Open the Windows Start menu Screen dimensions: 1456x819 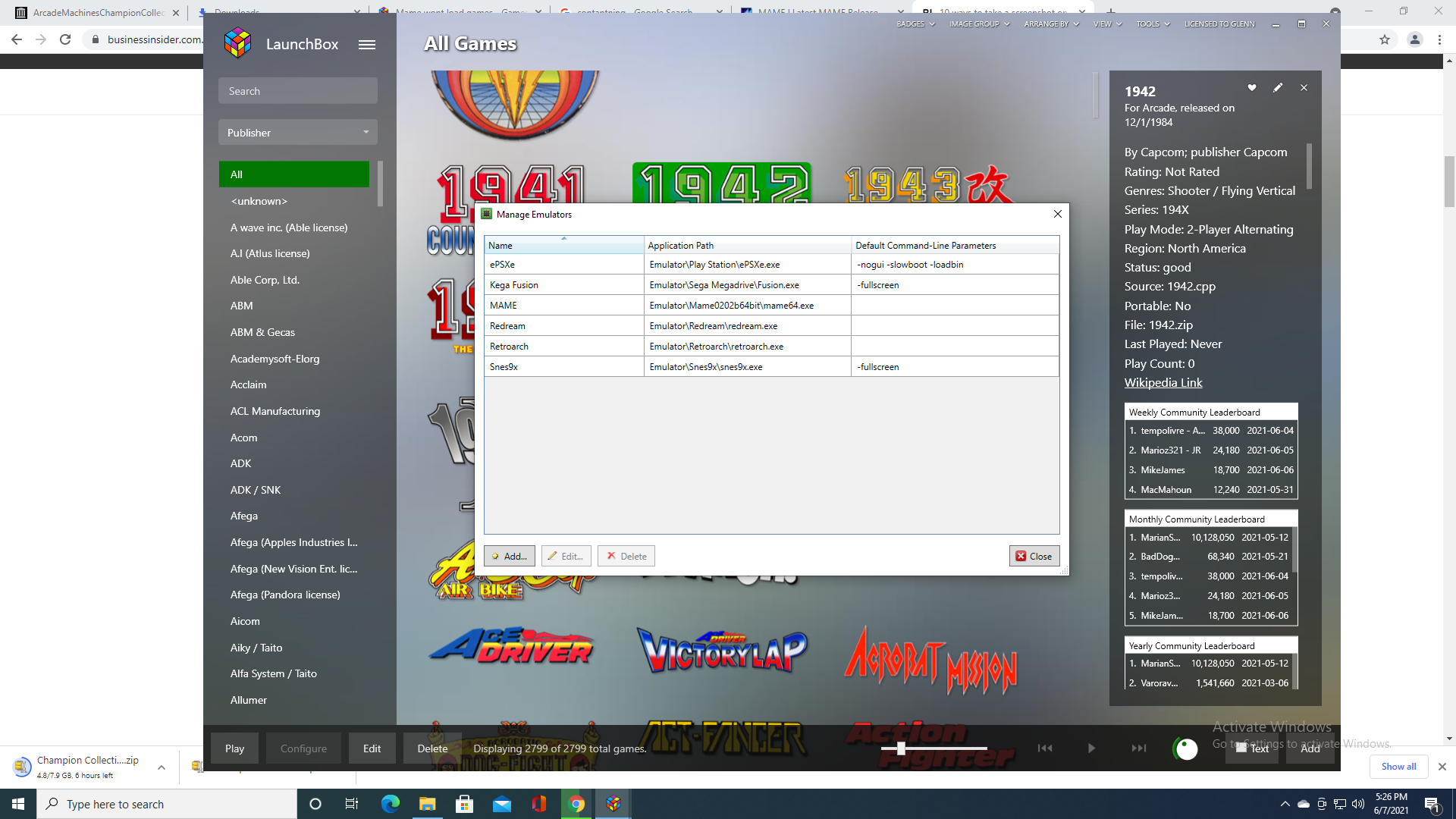[x=18, y=804]
